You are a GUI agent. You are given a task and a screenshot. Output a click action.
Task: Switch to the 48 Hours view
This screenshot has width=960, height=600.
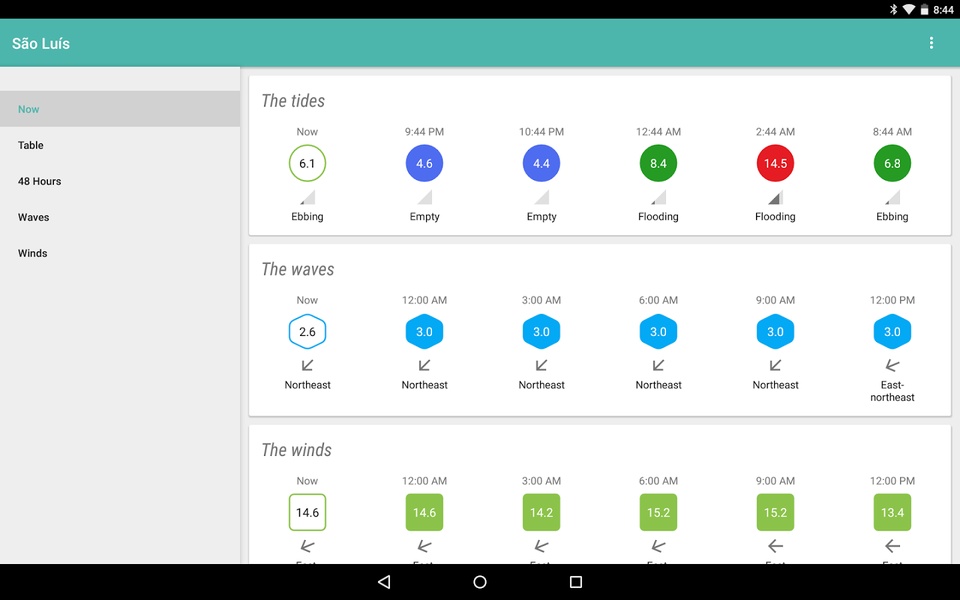click(120, 181)
